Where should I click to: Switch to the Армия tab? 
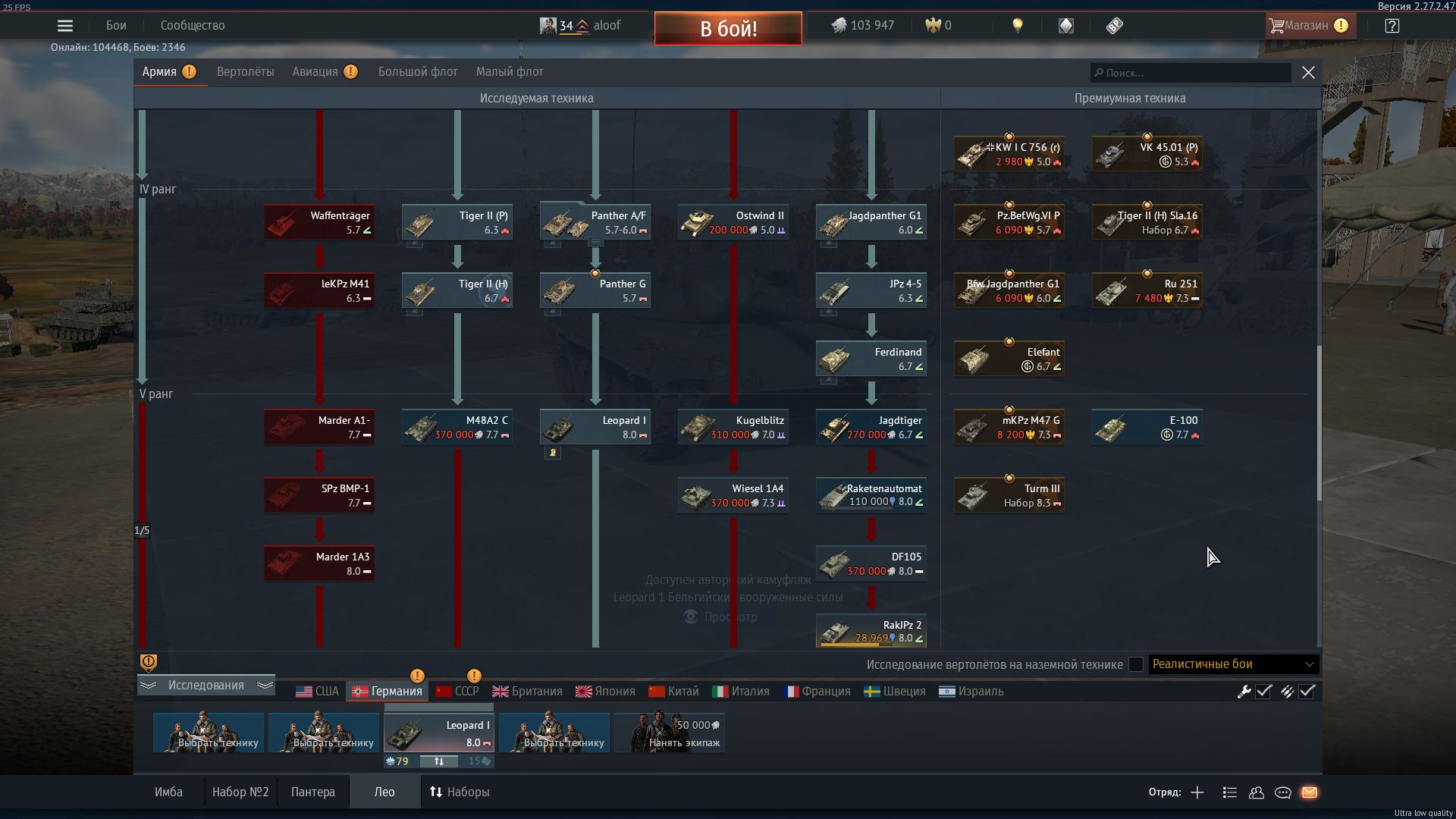click(x=169, y=72)
